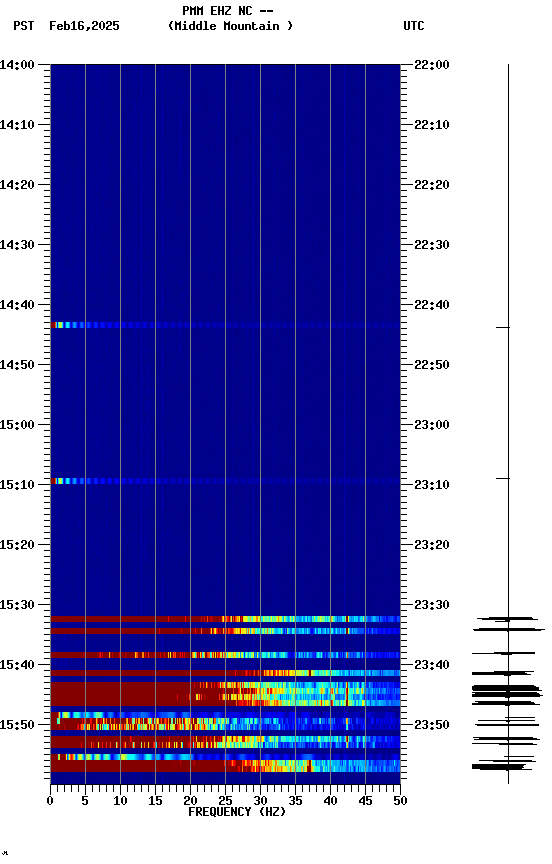
Task: Click the 'PST' timezone label
Action: point(24,26)
